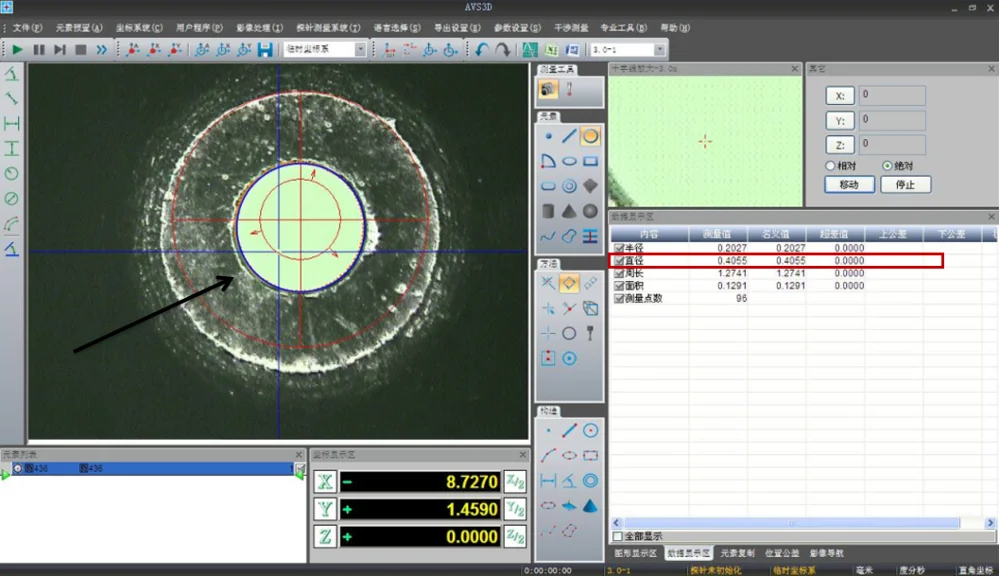Image resolution: width=1000 pixels, height=577 pixels.
Task: Select the 相对 radio button
Action: click(x=830, y=166)
